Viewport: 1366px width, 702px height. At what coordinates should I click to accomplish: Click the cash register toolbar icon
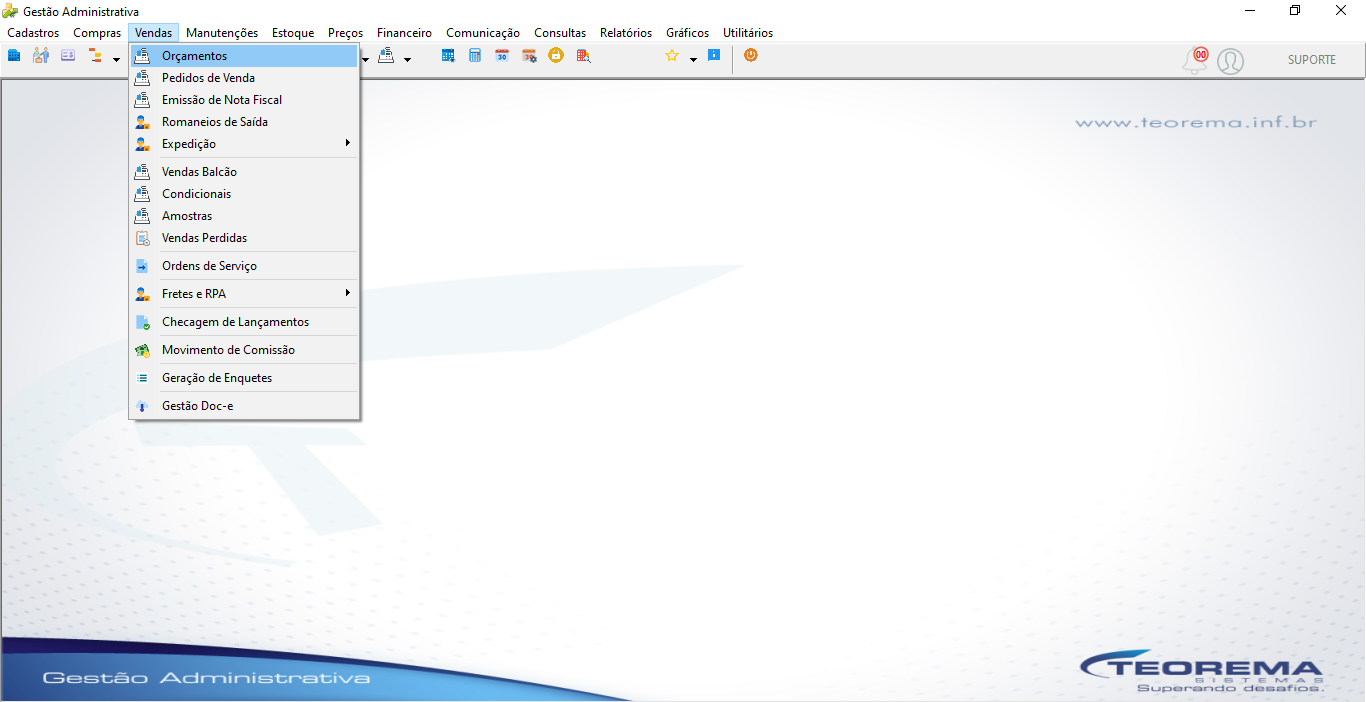point(386,56)
